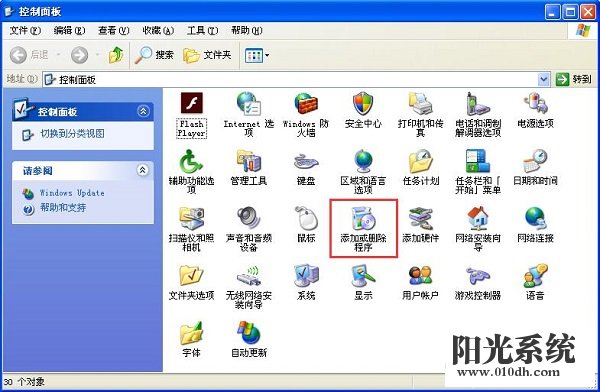Open the 帮助(H) menu

coord(247,30)
